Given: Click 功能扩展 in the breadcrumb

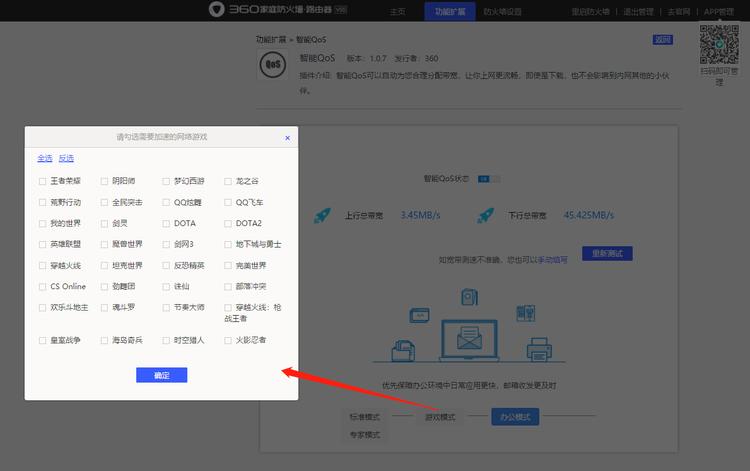Looking at the screenshot, I should (x=271, y=39).
